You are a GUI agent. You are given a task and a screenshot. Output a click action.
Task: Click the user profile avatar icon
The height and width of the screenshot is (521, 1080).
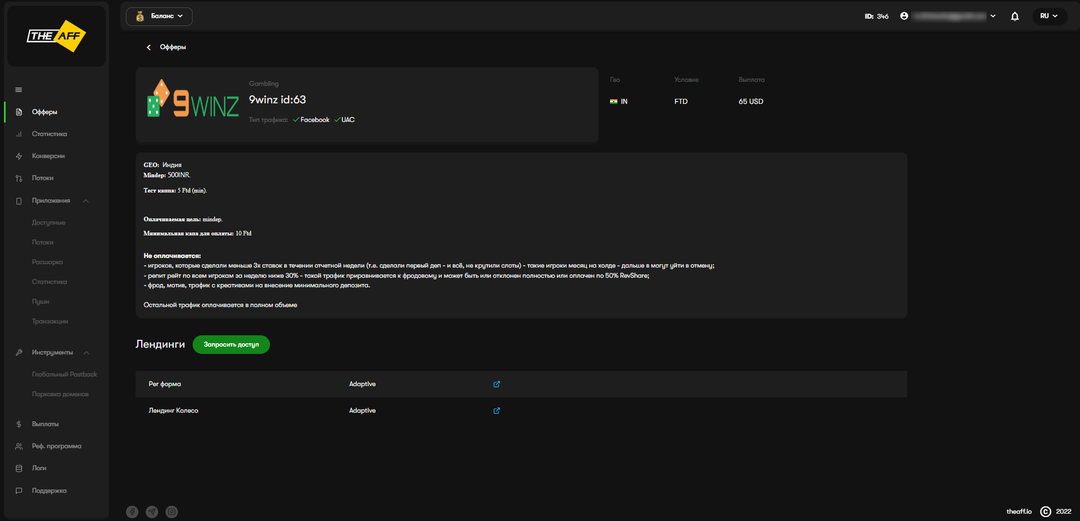(905, 16)
